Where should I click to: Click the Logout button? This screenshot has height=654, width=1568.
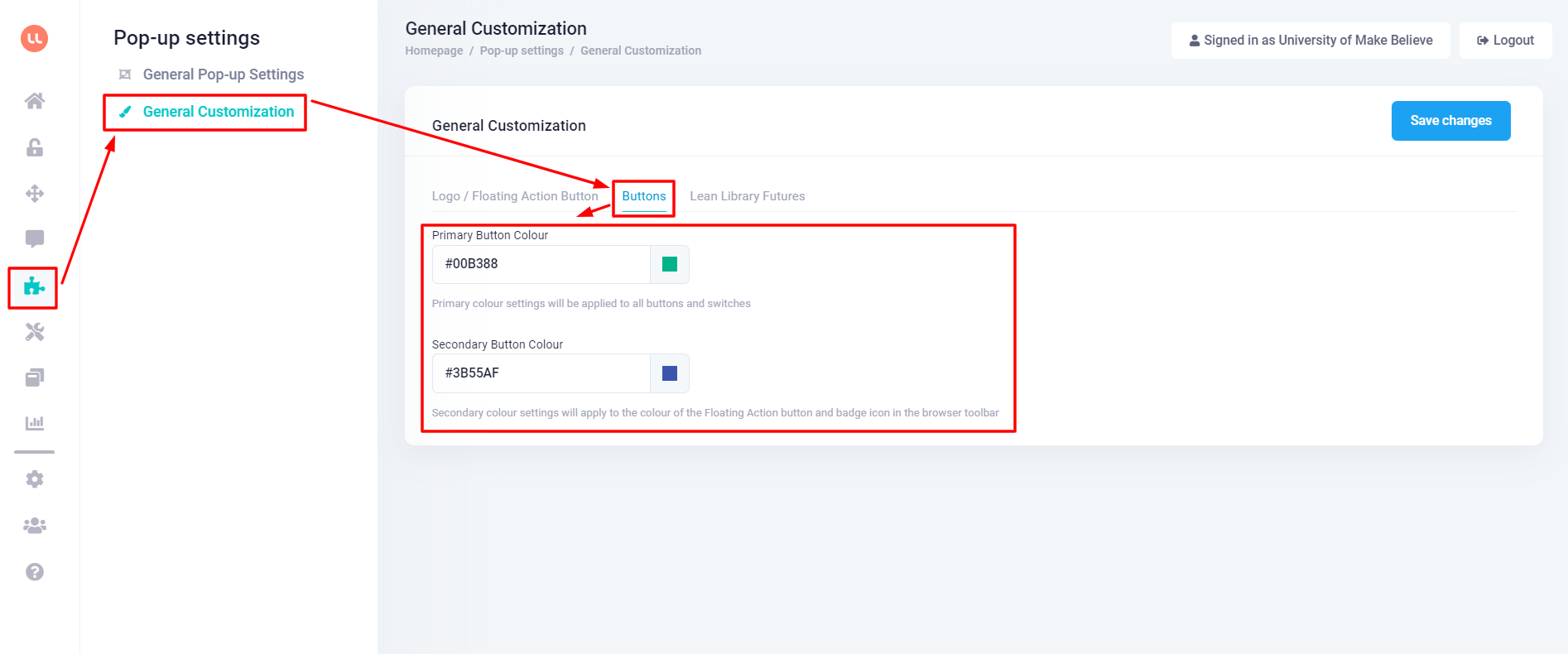[1505, 41]
